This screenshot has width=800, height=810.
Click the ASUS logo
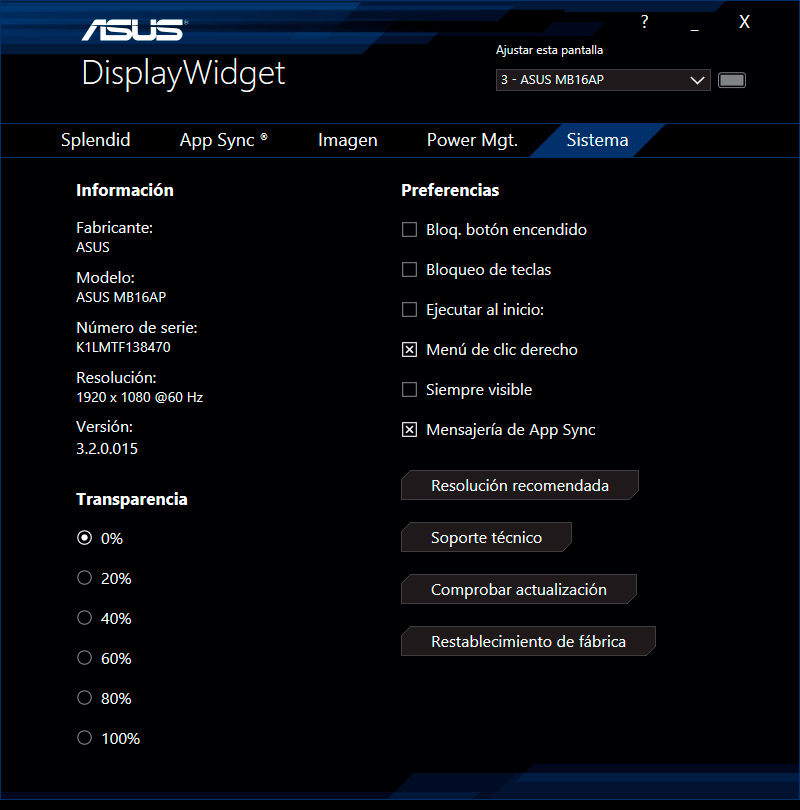(132, 29)
